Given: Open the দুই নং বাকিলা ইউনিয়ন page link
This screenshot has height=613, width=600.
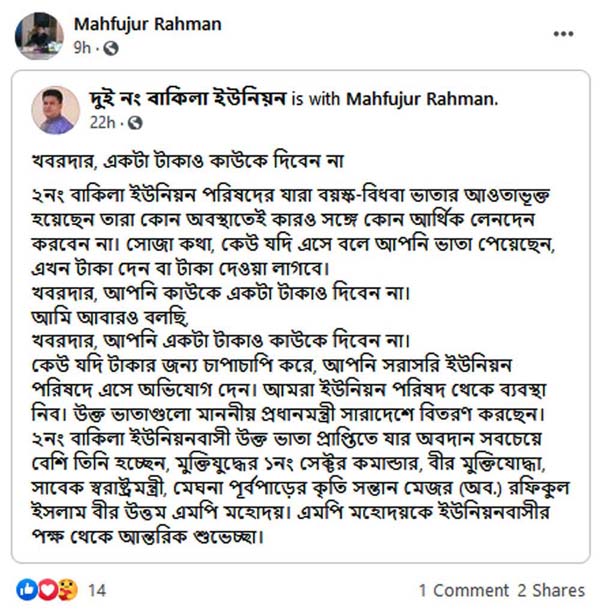Looking at the screenshot, I should point(187,99).
